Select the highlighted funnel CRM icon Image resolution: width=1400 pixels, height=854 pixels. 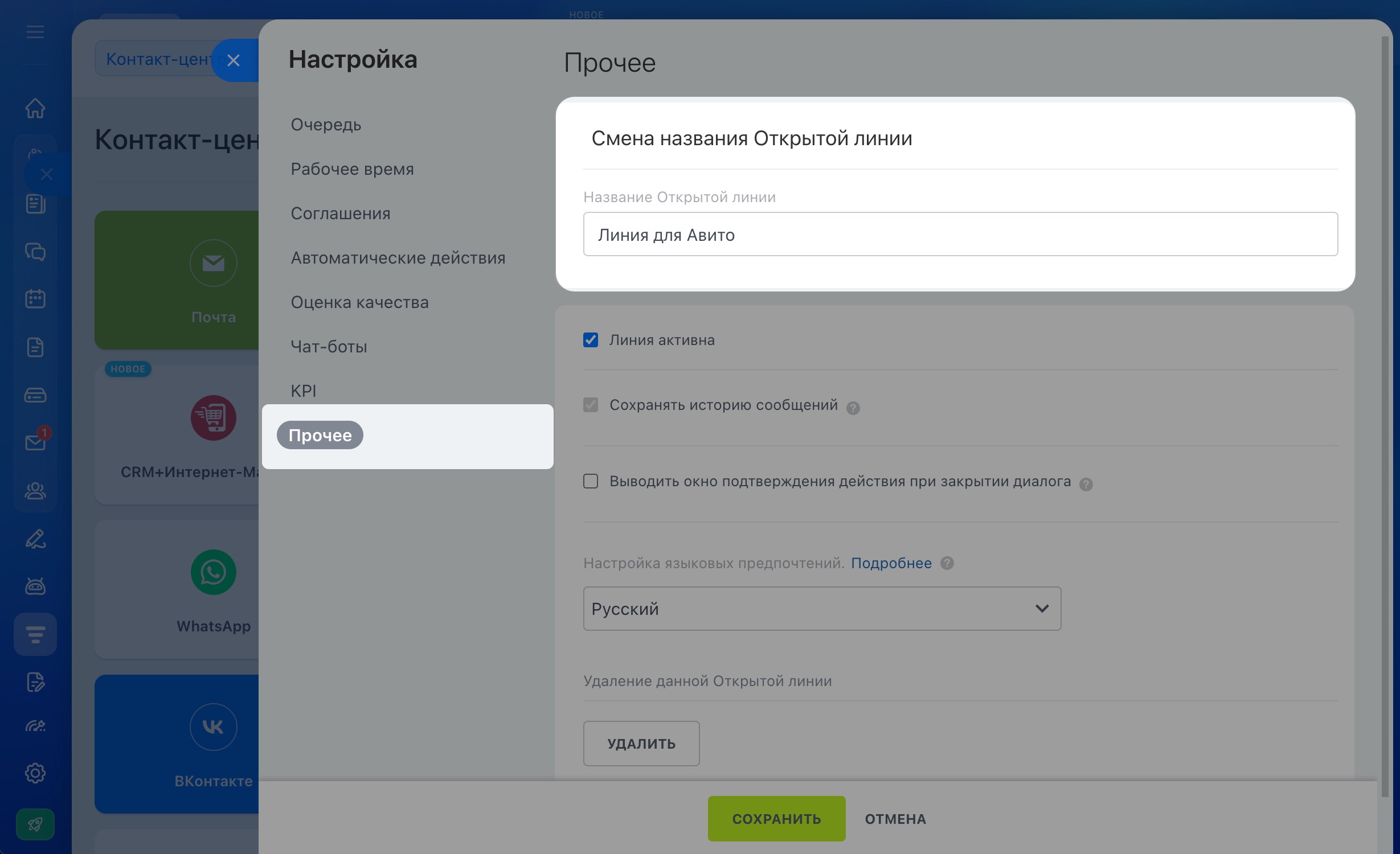coord(35,634)
